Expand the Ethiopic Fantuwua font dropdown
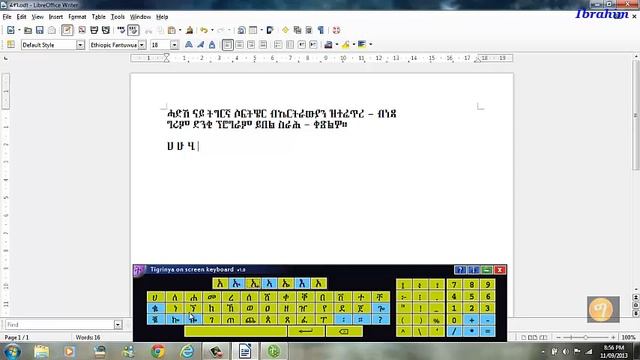The image size is (640, 360). (x=142, y=45)
